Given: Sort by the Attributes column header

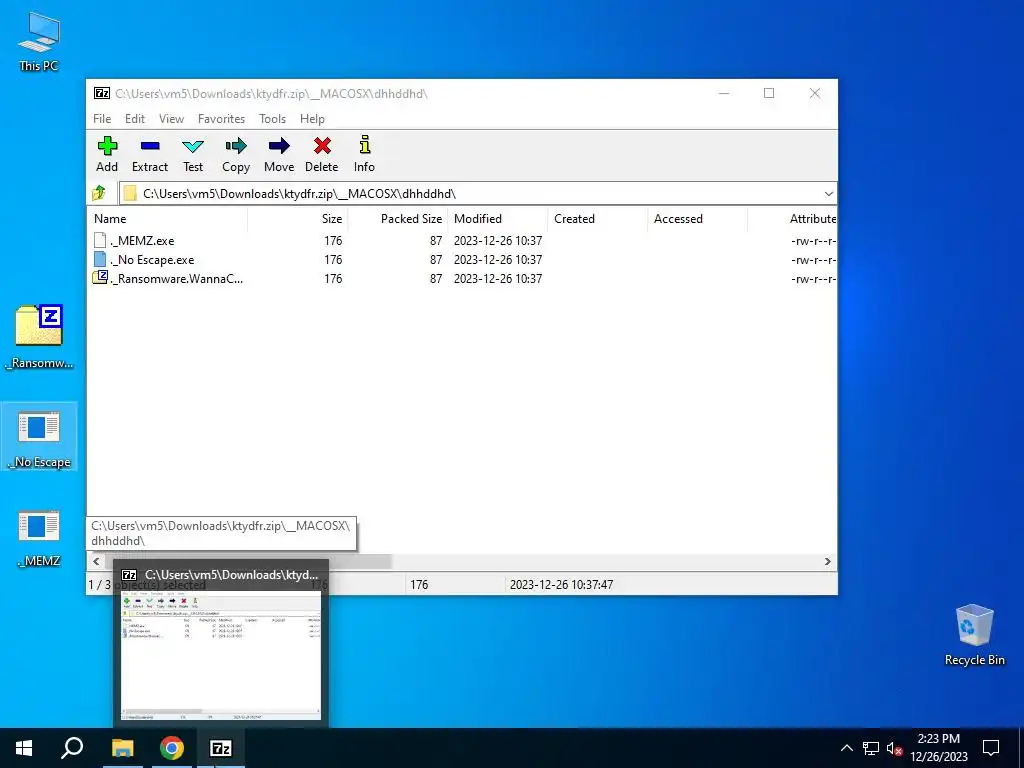Looking at the screenshot, I should [792, 219].
